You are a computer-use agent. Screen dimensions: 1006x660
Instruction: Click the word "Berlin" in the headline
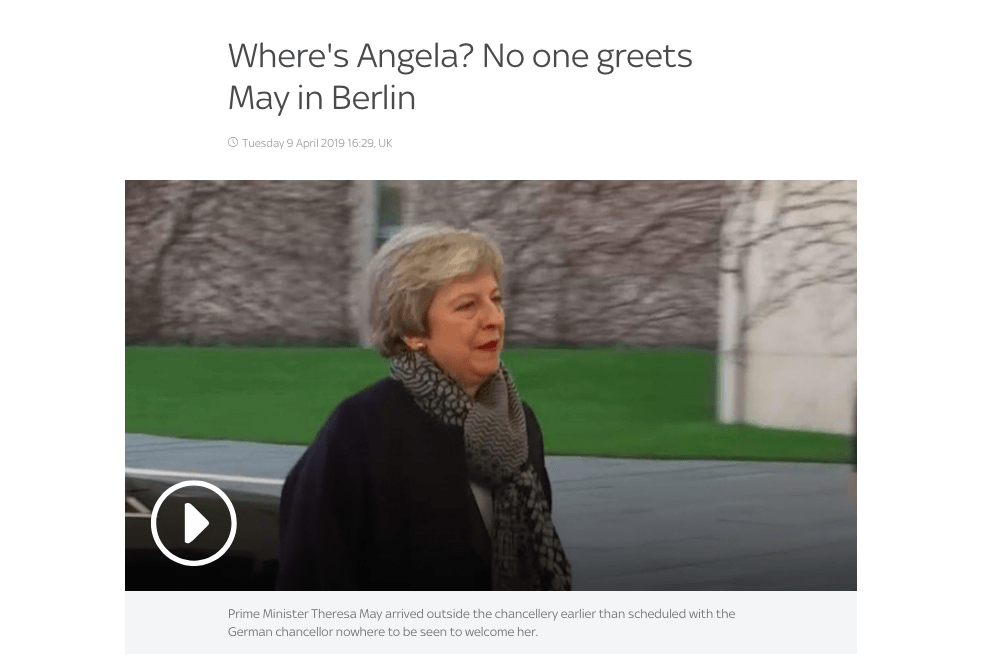coord(373,98)
